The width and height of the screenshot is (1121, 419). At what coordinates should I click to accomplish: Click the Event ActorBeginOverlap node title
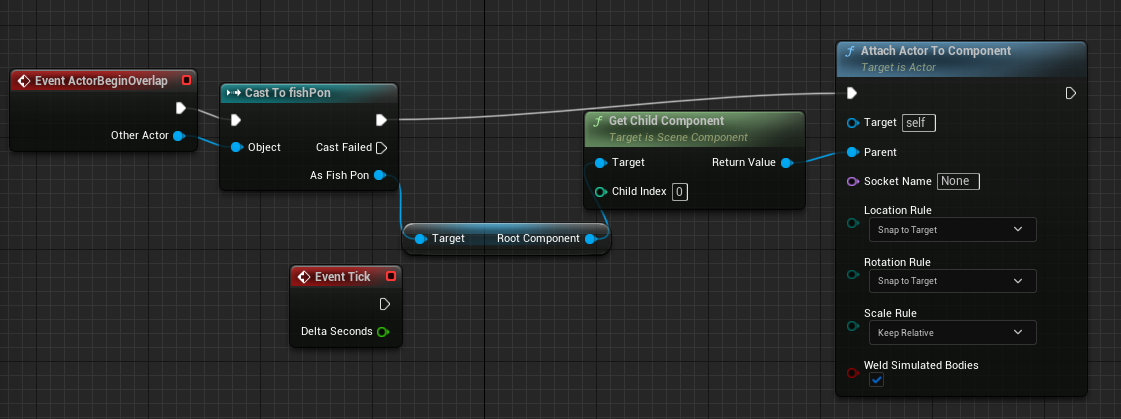pos(101,81)
